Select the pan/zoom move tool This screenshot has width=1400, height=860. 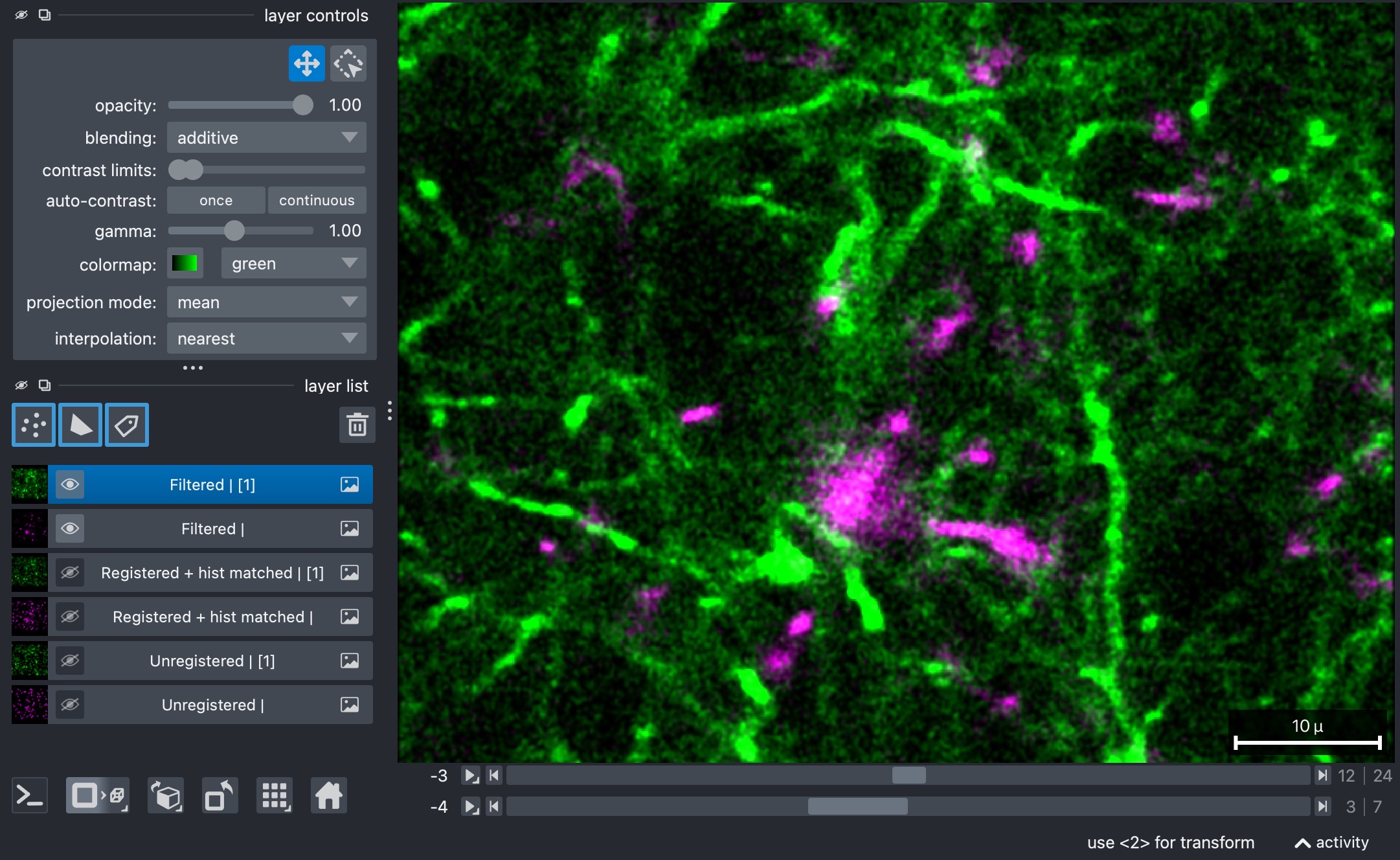click(x=306, y=63)
